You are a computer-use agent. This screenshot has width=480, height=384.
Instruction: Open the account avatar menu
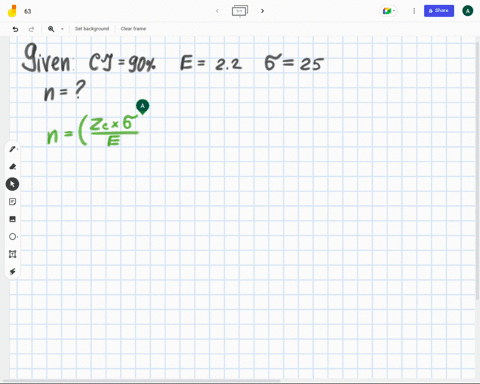(x=467, y=11)
